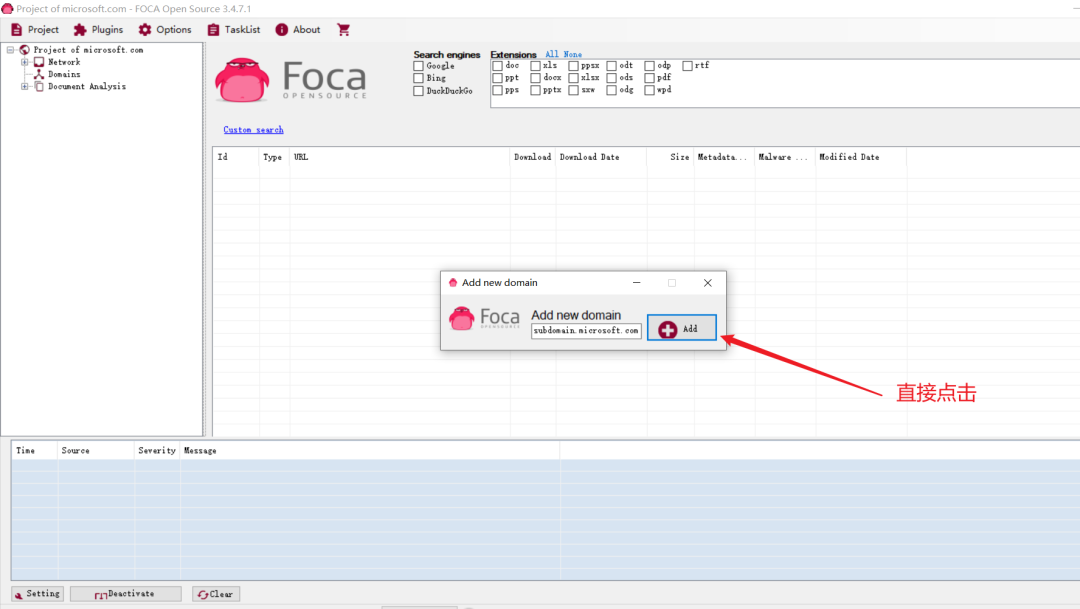
Task: Click the Add button in domain dialog
Action: coord(682,329)
